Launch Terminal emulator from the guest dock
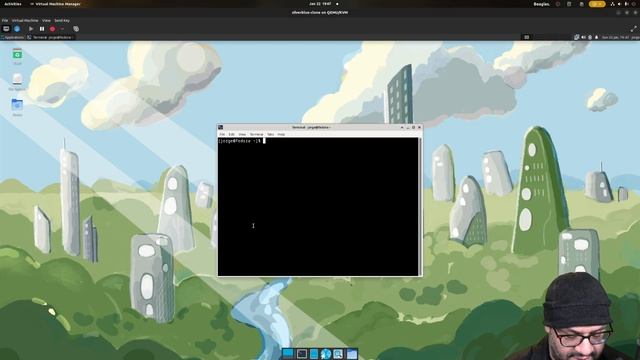 302,353
